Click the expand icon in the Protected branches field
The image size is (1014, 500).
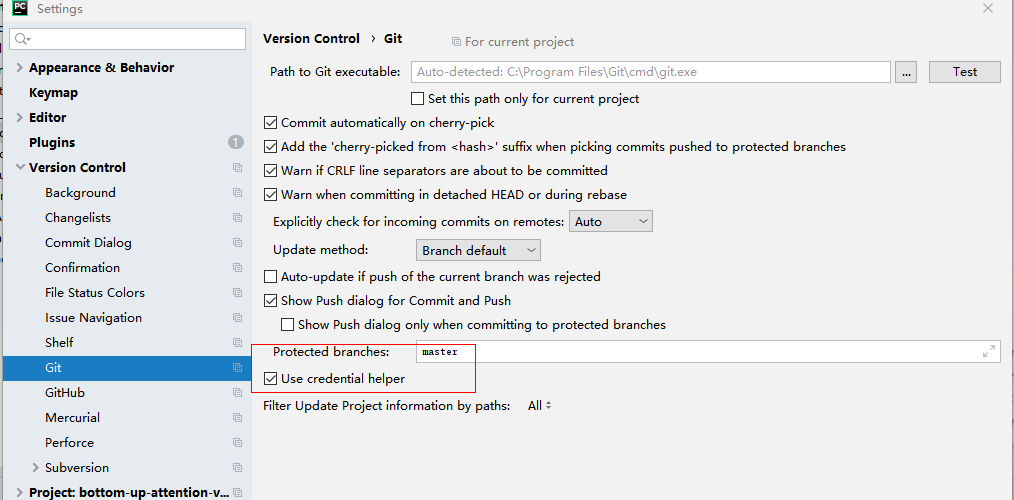(x=989, y=351)
